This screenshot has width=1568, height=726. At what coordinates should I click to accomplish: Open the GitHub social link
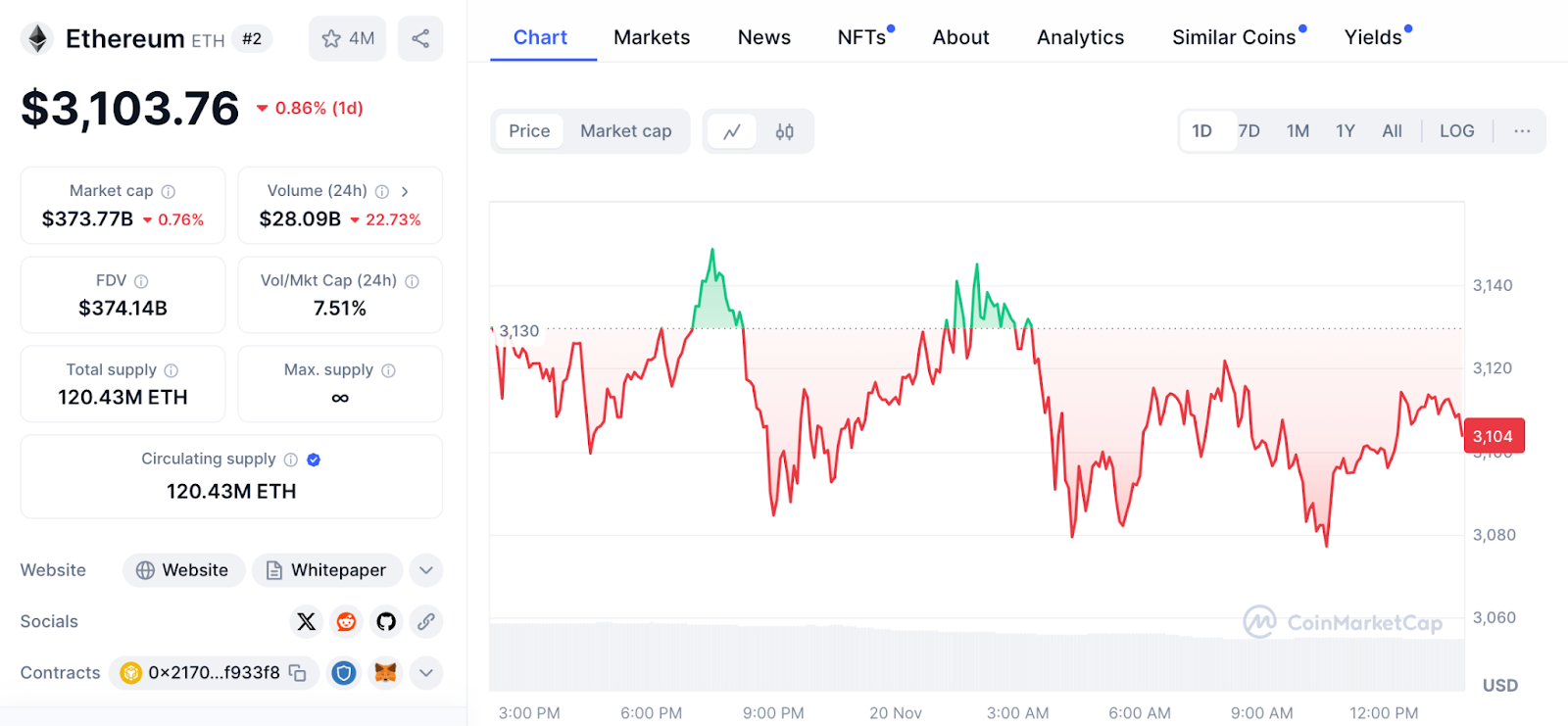pyautogui.click(x=386, y=622)
